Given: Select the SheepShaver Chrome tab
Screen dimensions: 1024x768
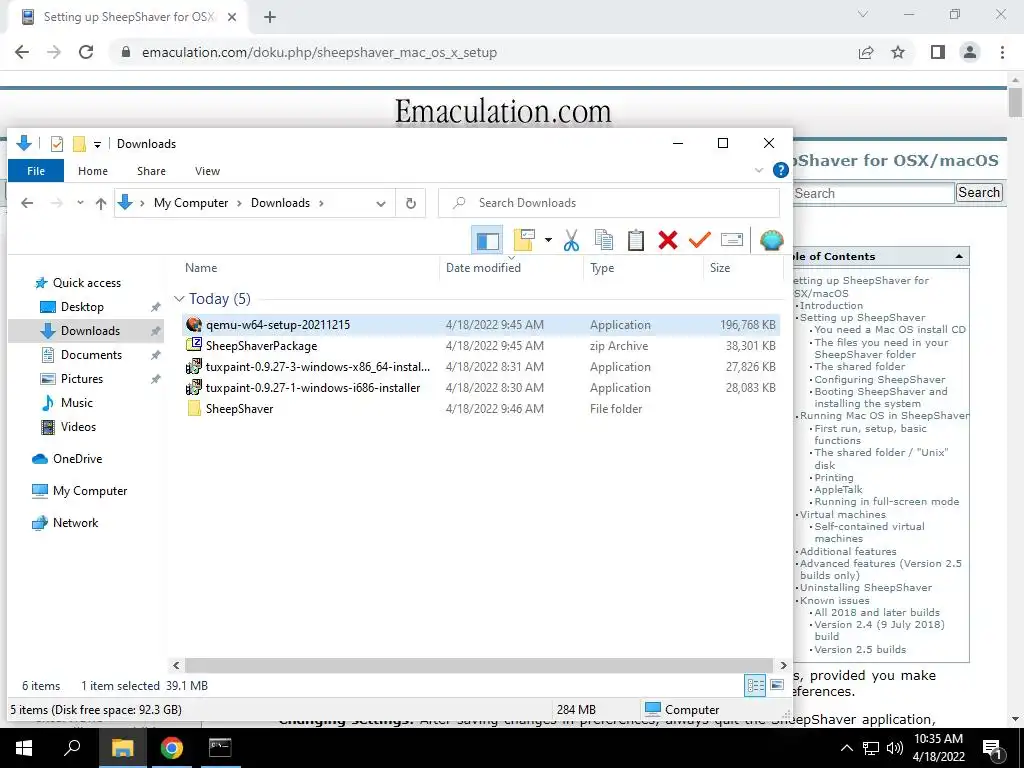Looking at the screenshot, I should (x=128, y=17).
